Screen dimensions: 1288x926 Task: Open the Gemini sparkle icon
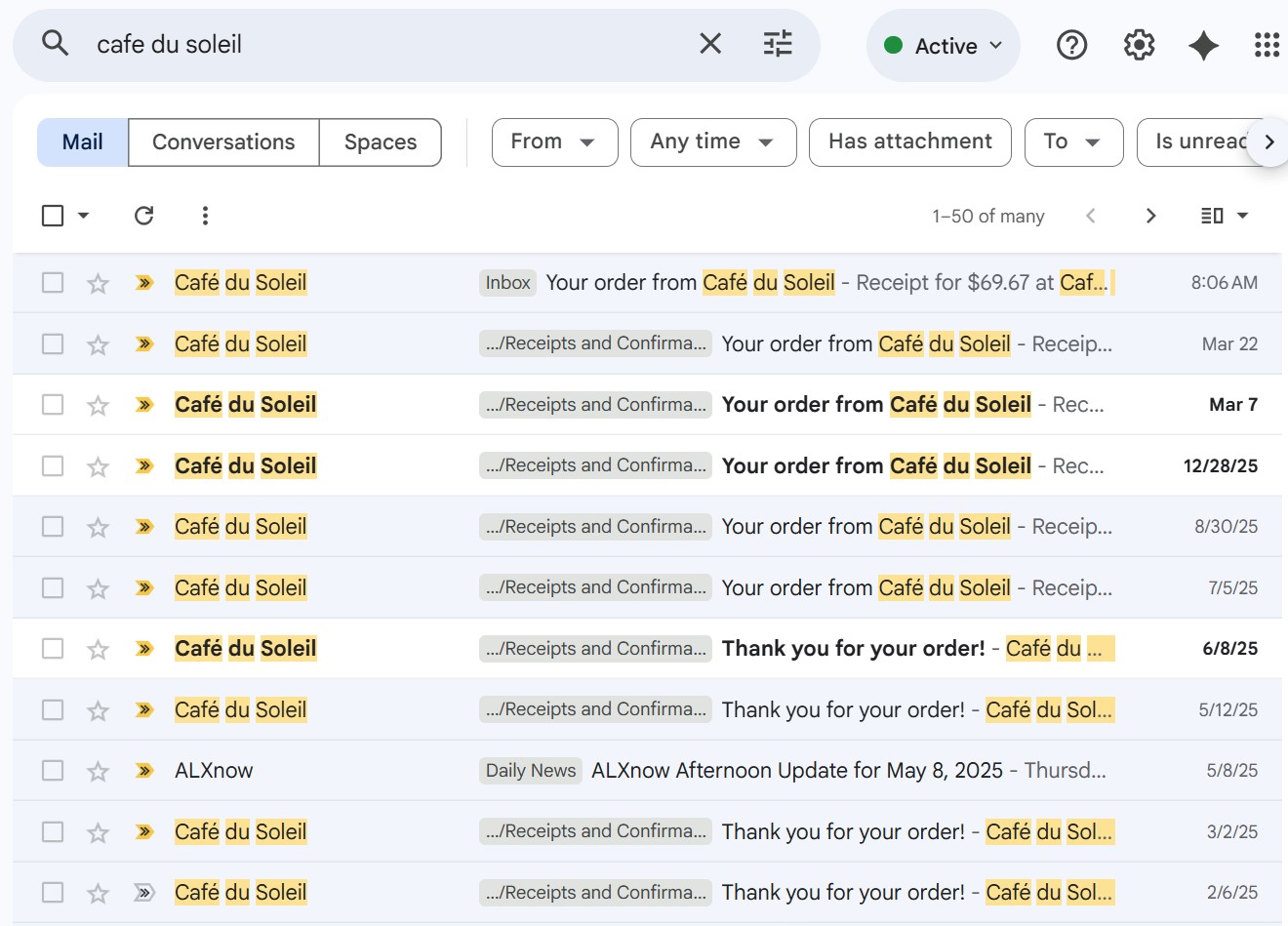tap(1203, 45)
